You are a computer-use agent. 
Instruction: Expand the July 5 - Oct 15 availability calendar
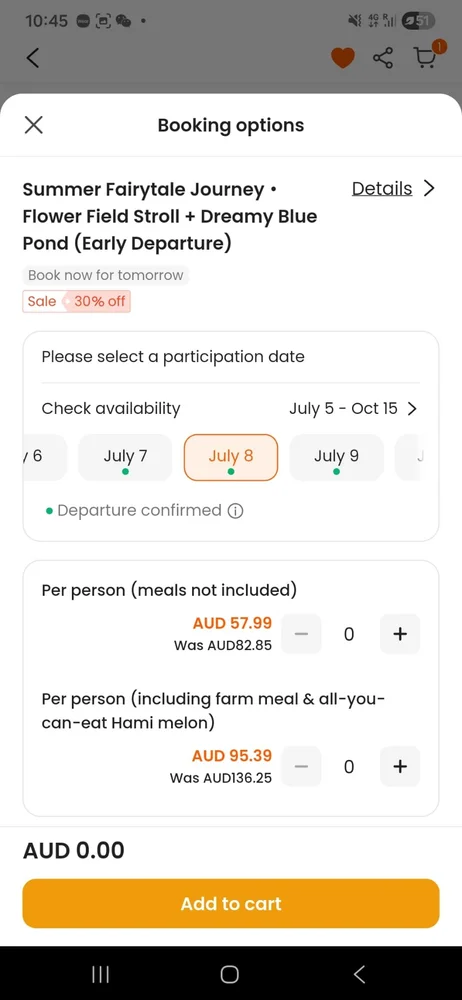(353, 409)
